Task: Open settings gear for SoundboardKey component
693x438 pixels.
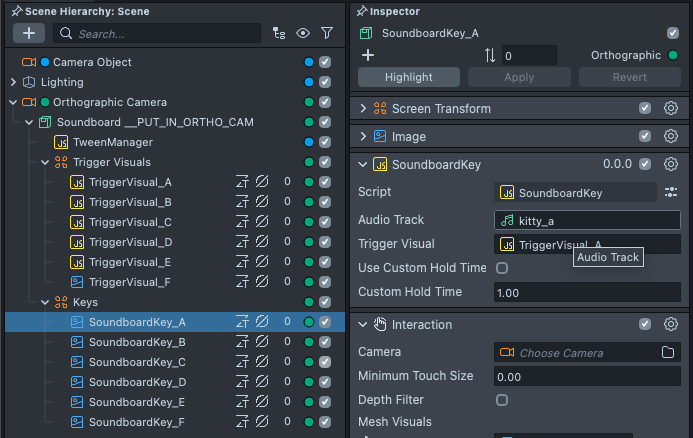Action: pyautogui.click(x=671, y=164)
